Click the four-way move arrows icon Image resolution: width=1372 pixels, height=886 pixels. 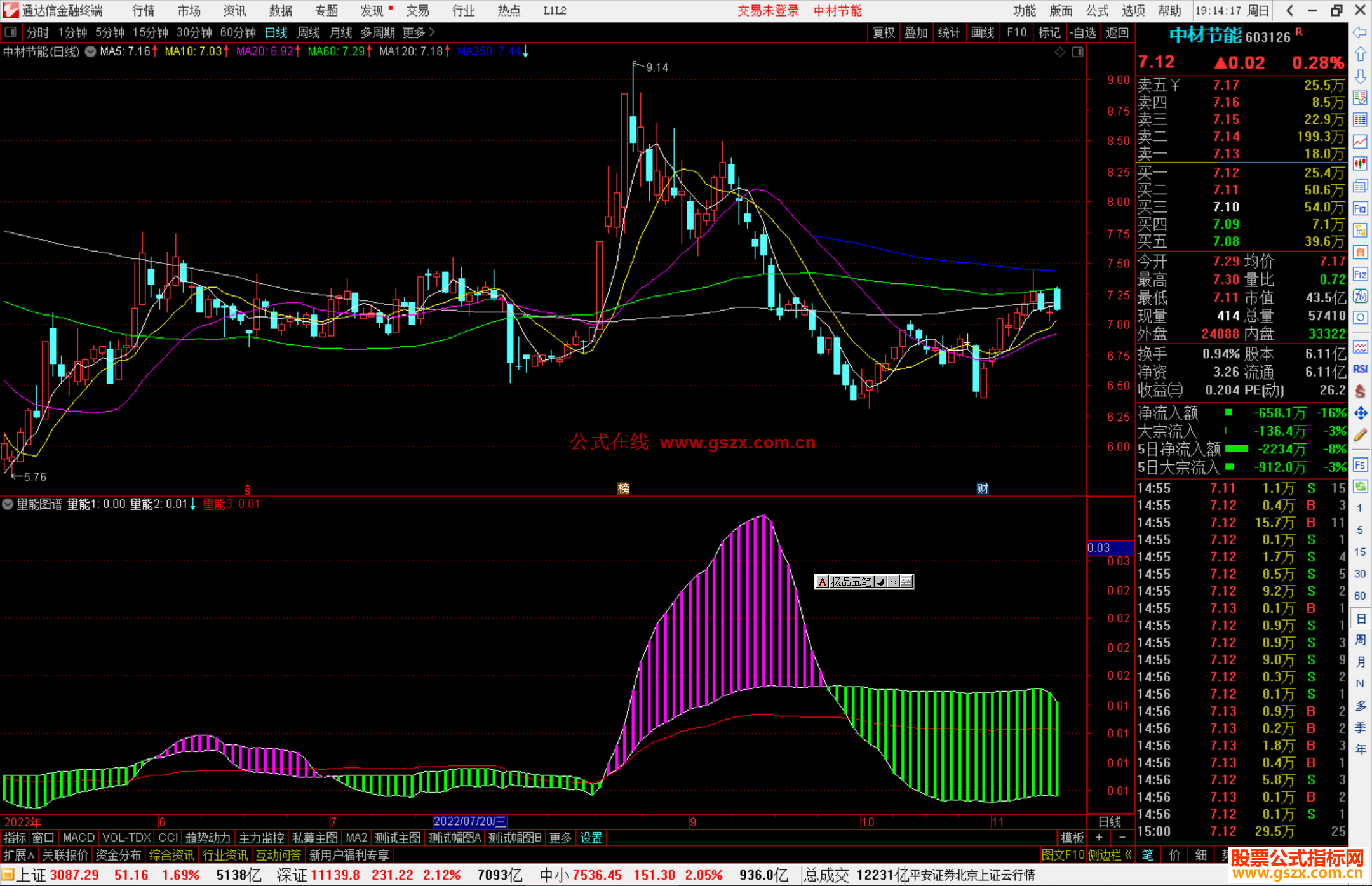(x=1360, y=413)
